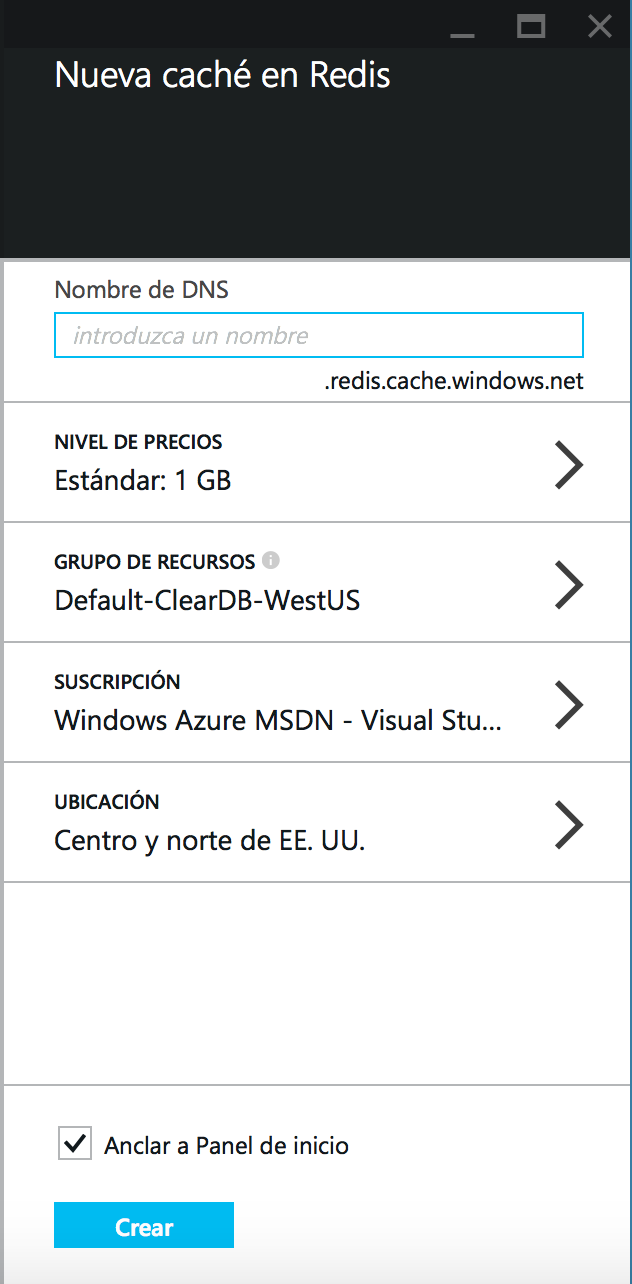Click the chevron arrow for Grupo de recursos
This screenshot has height=1284, width=632.
[x=568, y=585]
